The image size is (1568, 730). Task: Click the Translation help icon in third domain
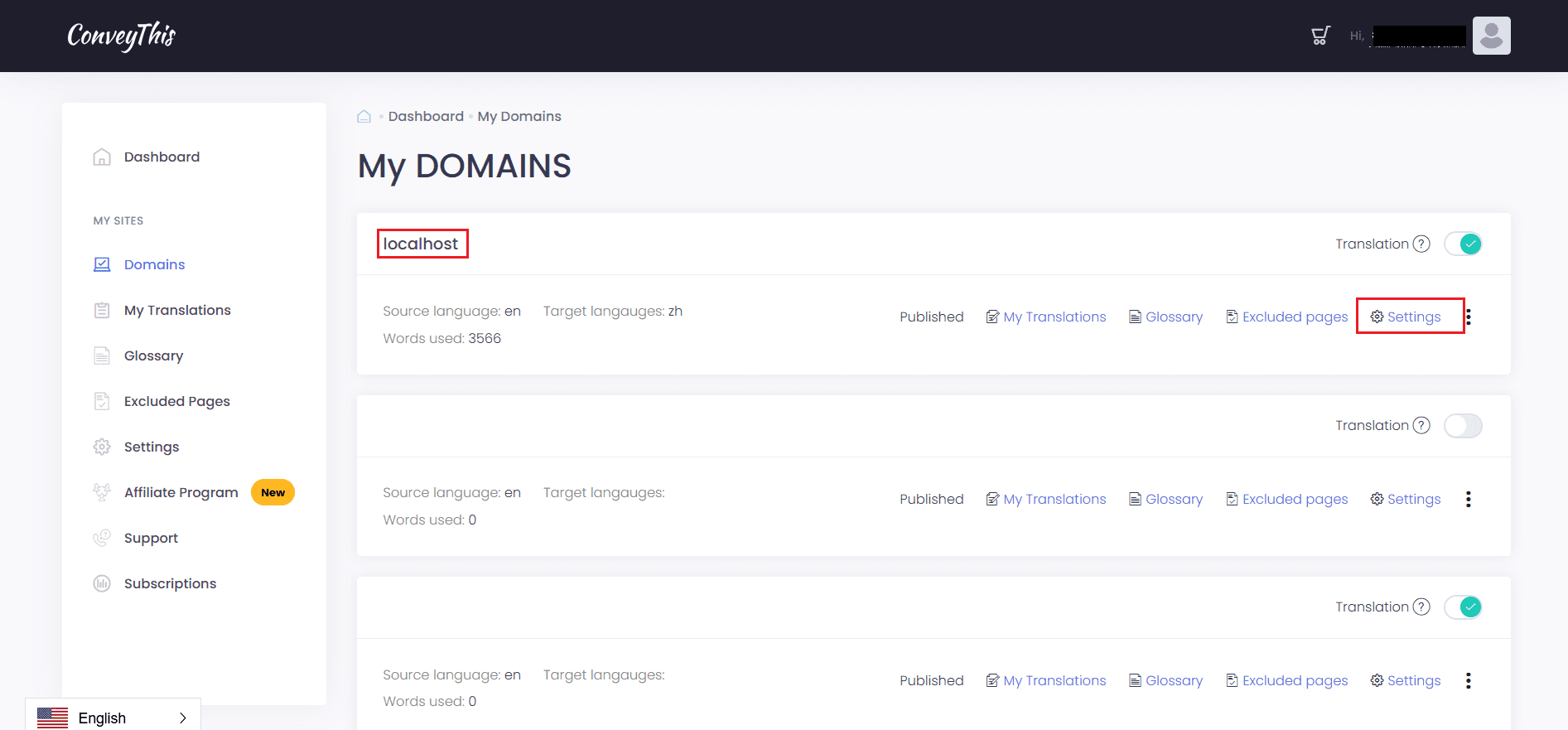[x=1421, y=607]
